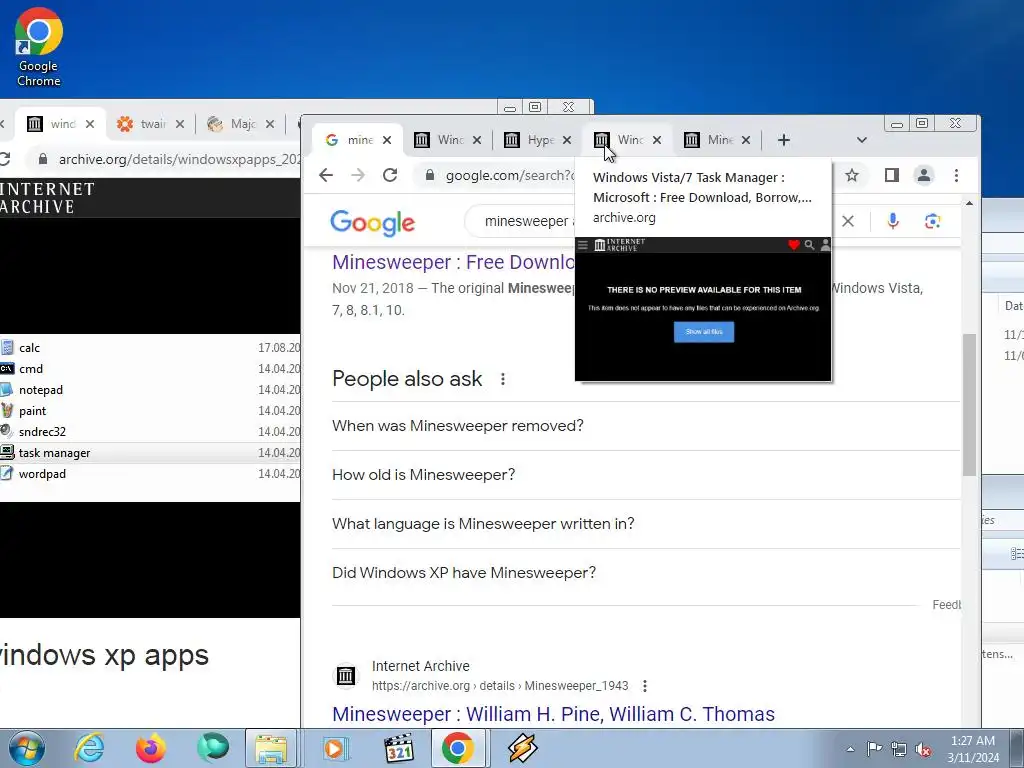Open new tab with plus button

(784, 140)
